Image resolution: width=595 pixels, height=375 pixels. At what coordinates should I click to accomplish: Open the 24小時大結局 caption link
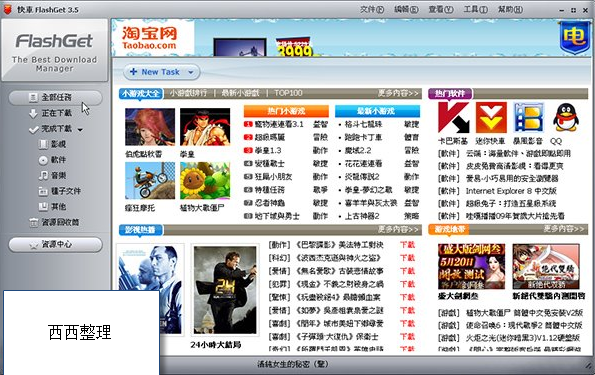point(216,345)
